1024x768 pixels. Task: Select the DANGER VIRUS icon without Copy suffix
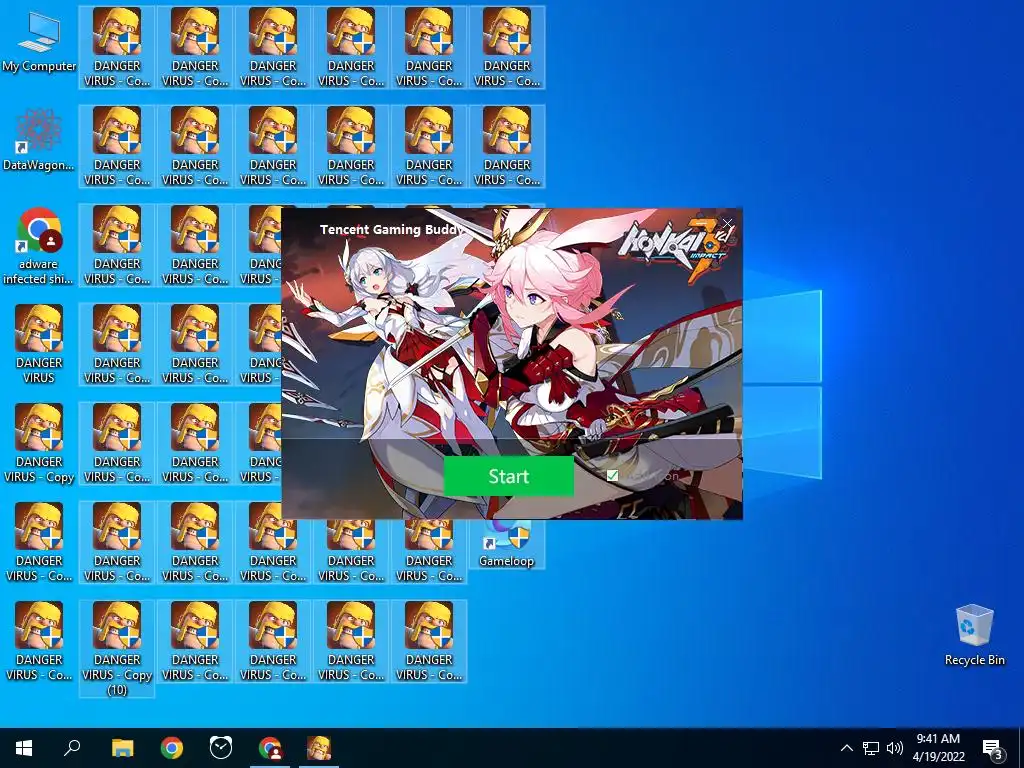[39, 345]
